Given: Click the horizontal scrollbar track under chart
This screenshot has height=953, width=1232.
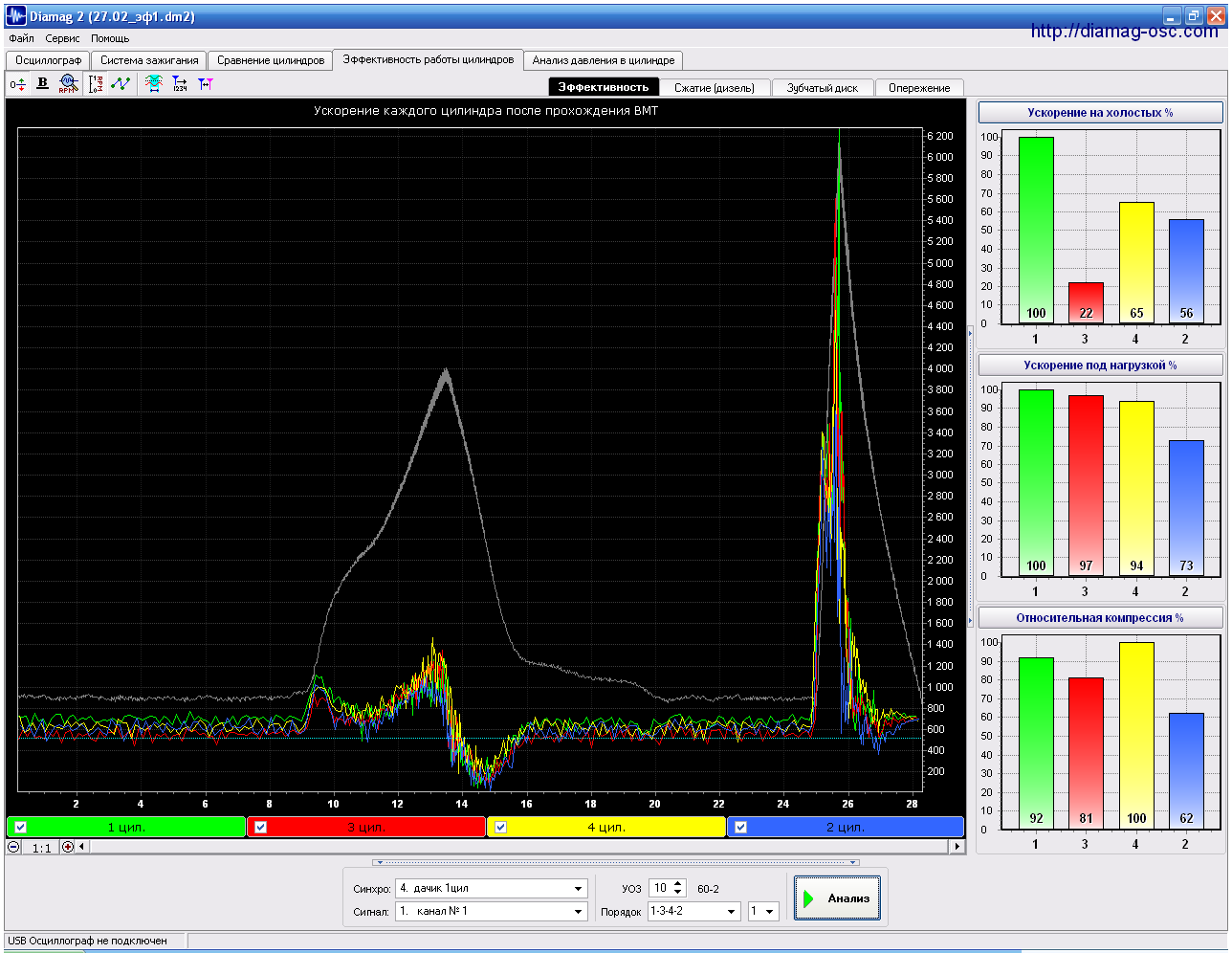Looking at the screenshot, I should click(x=518, y=847).
